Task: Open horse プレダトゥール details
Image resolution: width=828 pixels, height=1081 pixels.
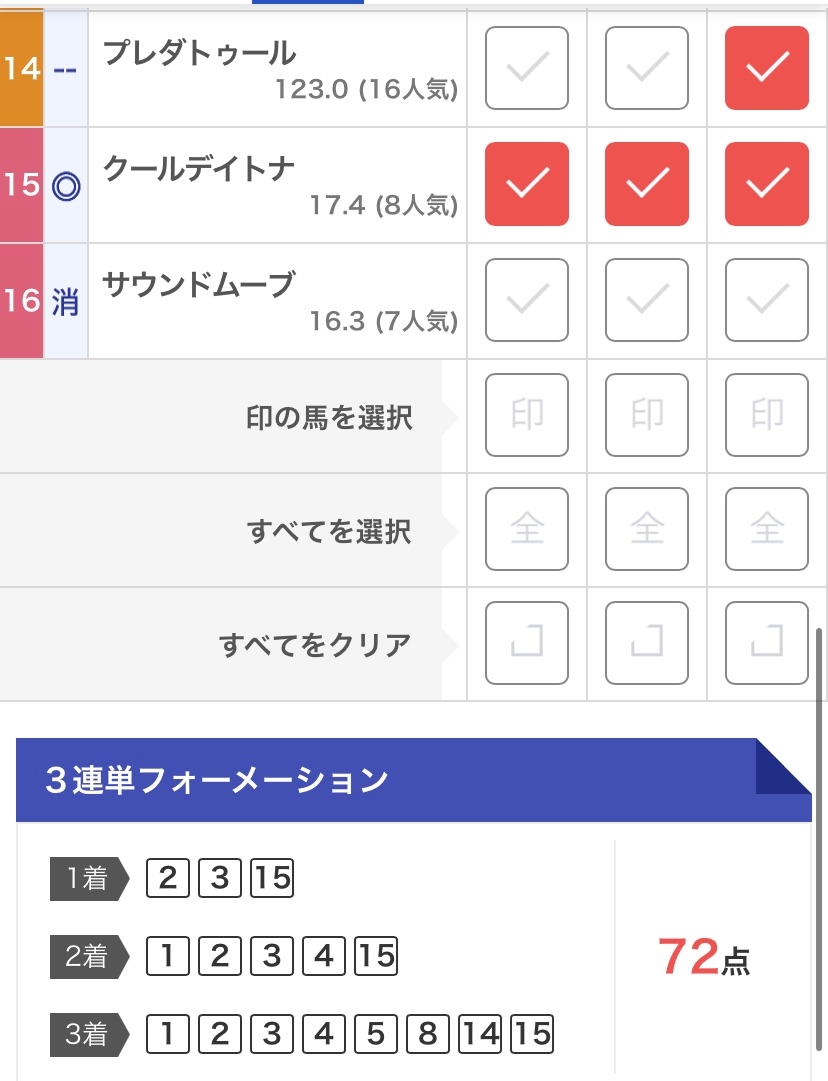Action: point(200,52)
